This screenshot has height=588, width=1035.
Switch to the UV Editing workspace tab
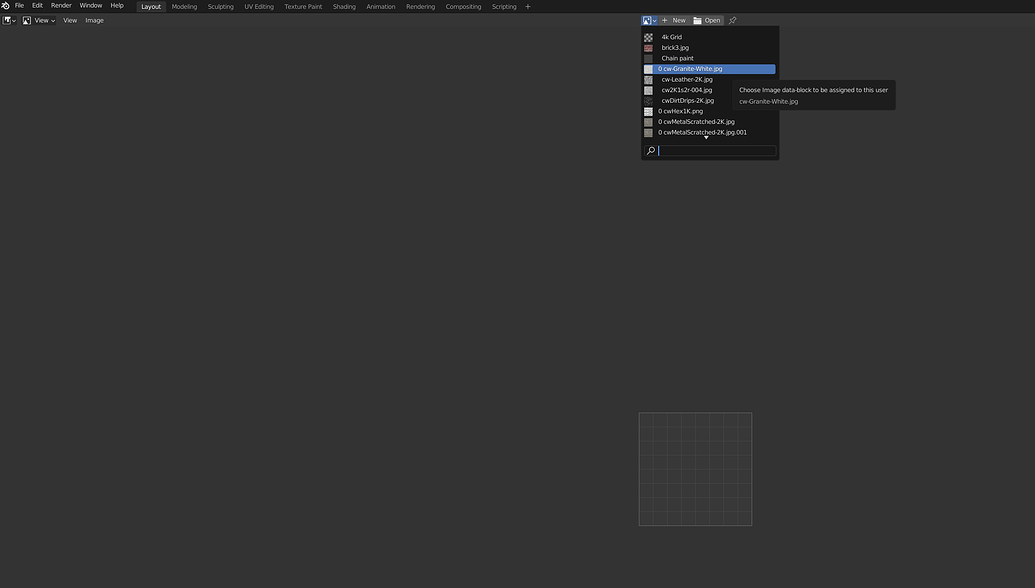[259, 7]
